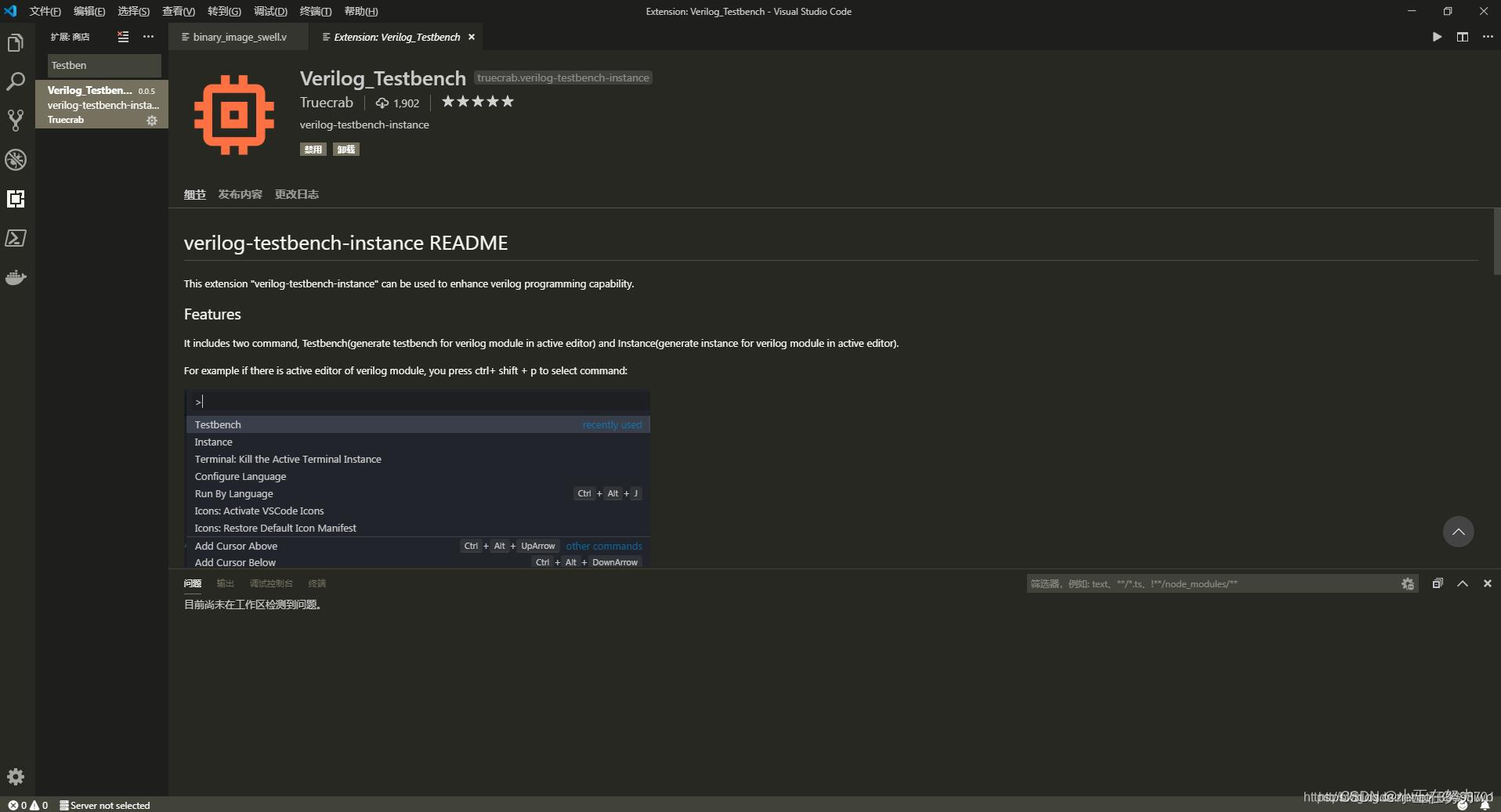
Task: Open 文件(F) menu
Action: [45, 11]
